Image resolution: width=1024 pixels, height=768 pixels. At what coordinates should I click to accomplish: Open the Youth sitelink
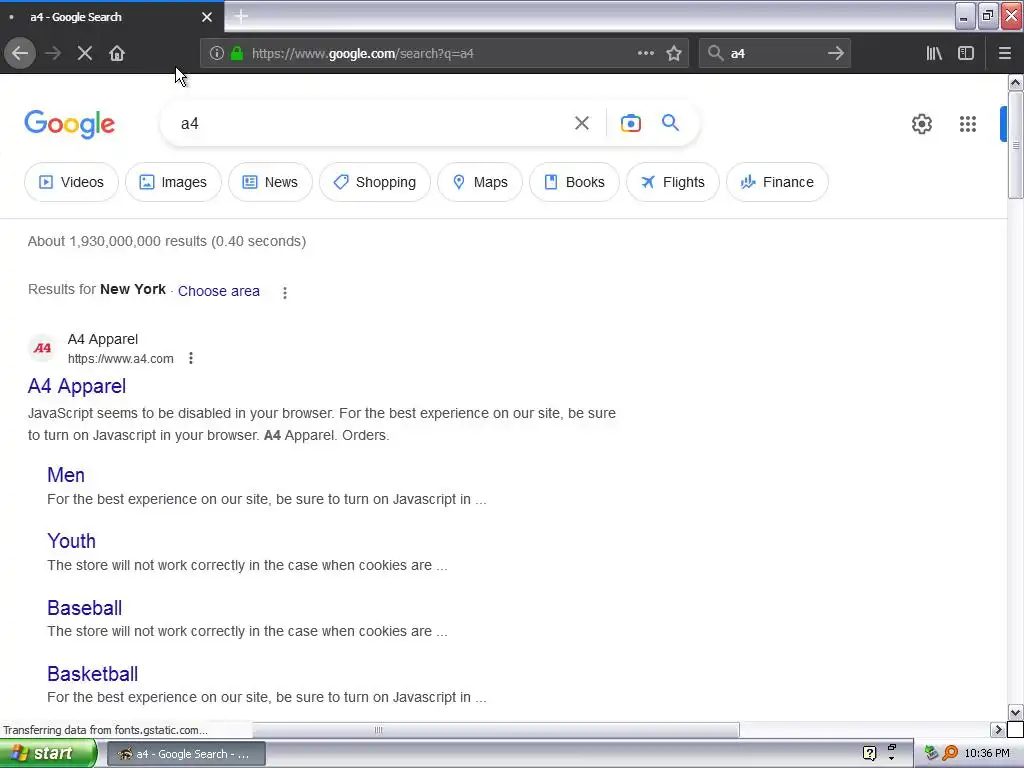click(71, 541)
